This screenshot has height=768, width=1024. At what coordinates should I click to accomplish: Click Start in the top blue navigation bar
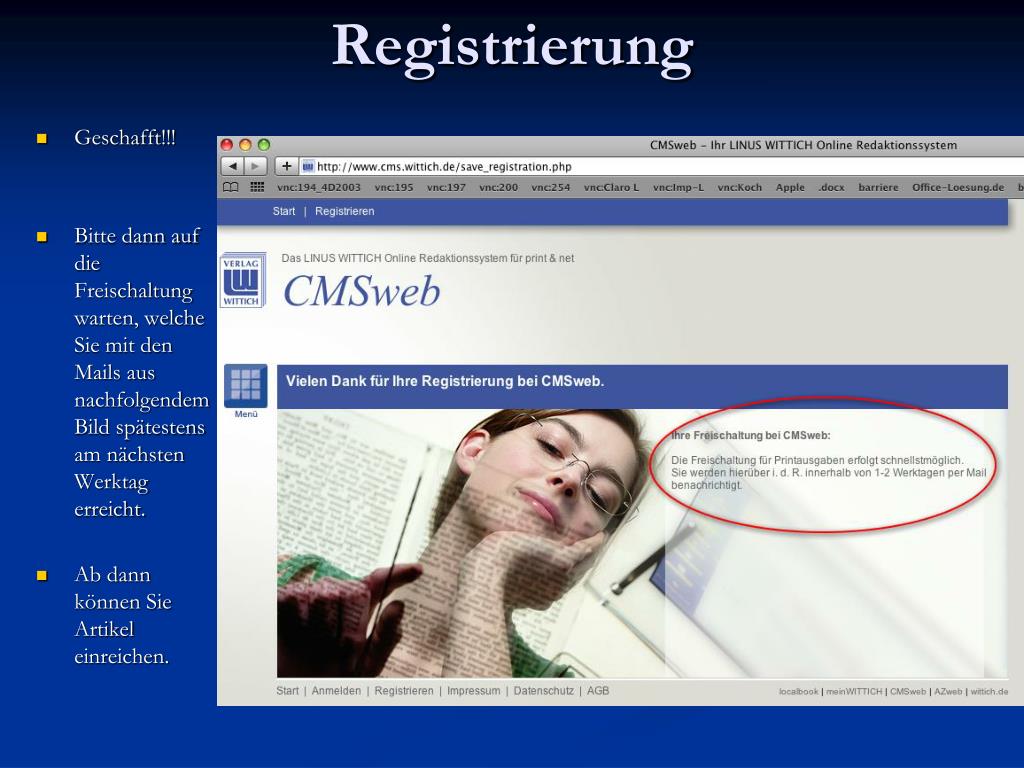tap(284, 212)
